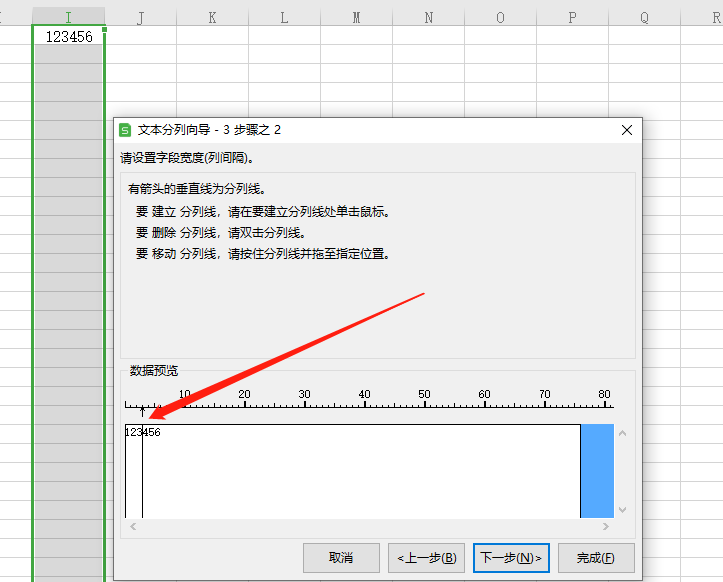The width and height of the screenshot is (723, 582).
Task: Click the left arrow of the horizontal preview scrollbar
Action: click(x=133, y=526)
